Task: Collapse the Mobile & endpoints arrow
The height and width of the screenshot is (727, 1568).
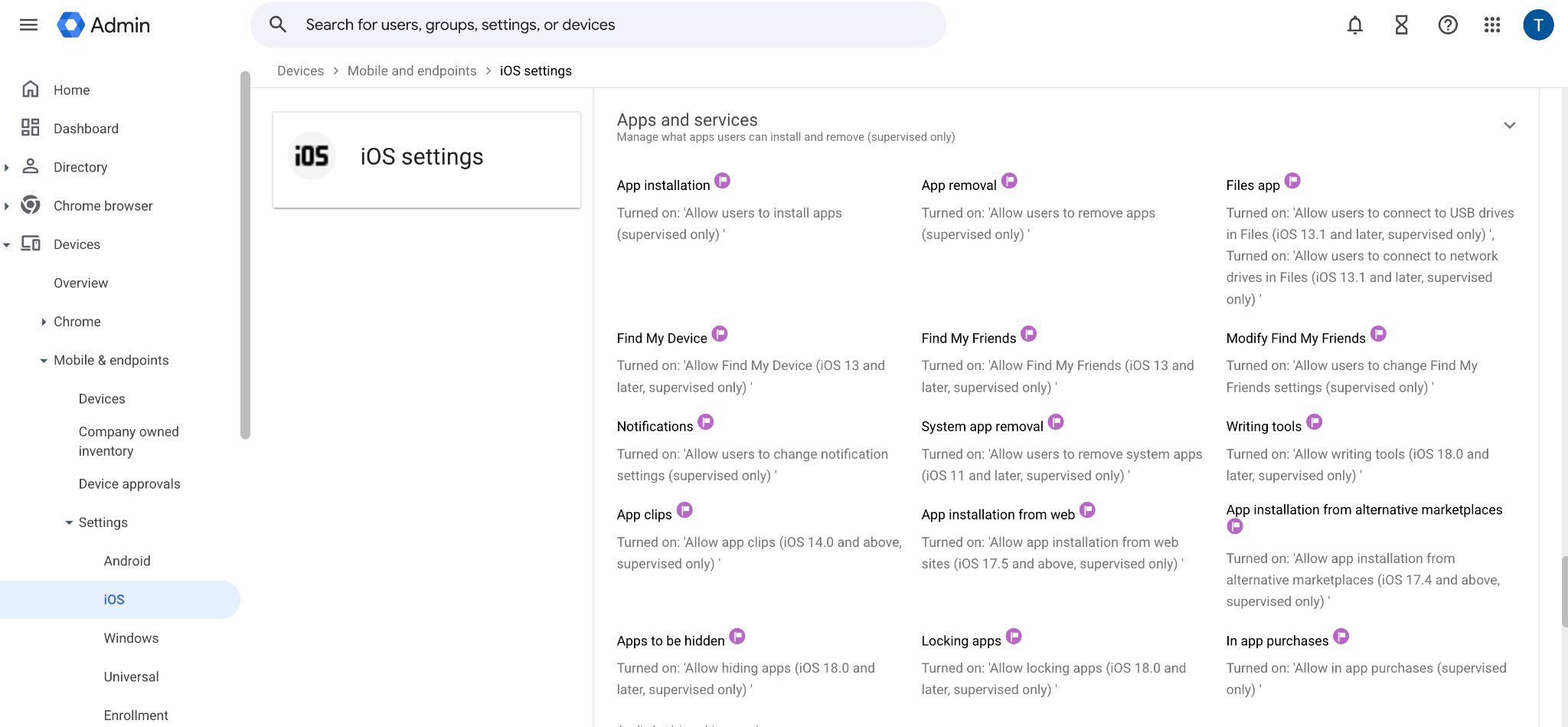Action: (x=44, y=360)
